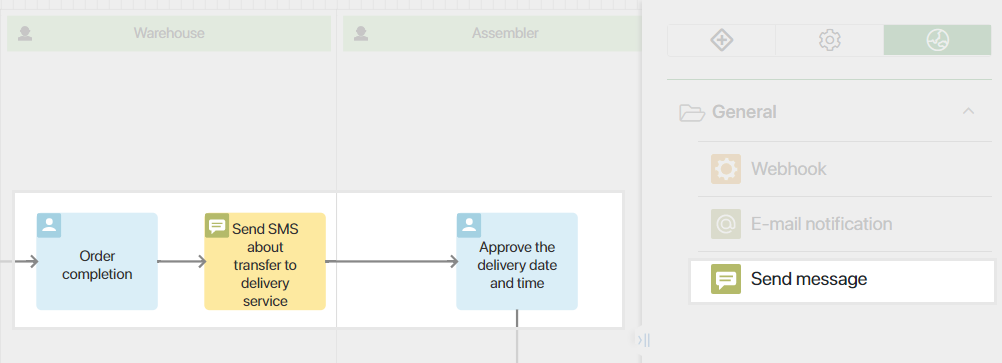The height and width of the screenshot is (363, 1002).
Task: Open the diamond-plus elements tab
Action: [x=721, y=40]
